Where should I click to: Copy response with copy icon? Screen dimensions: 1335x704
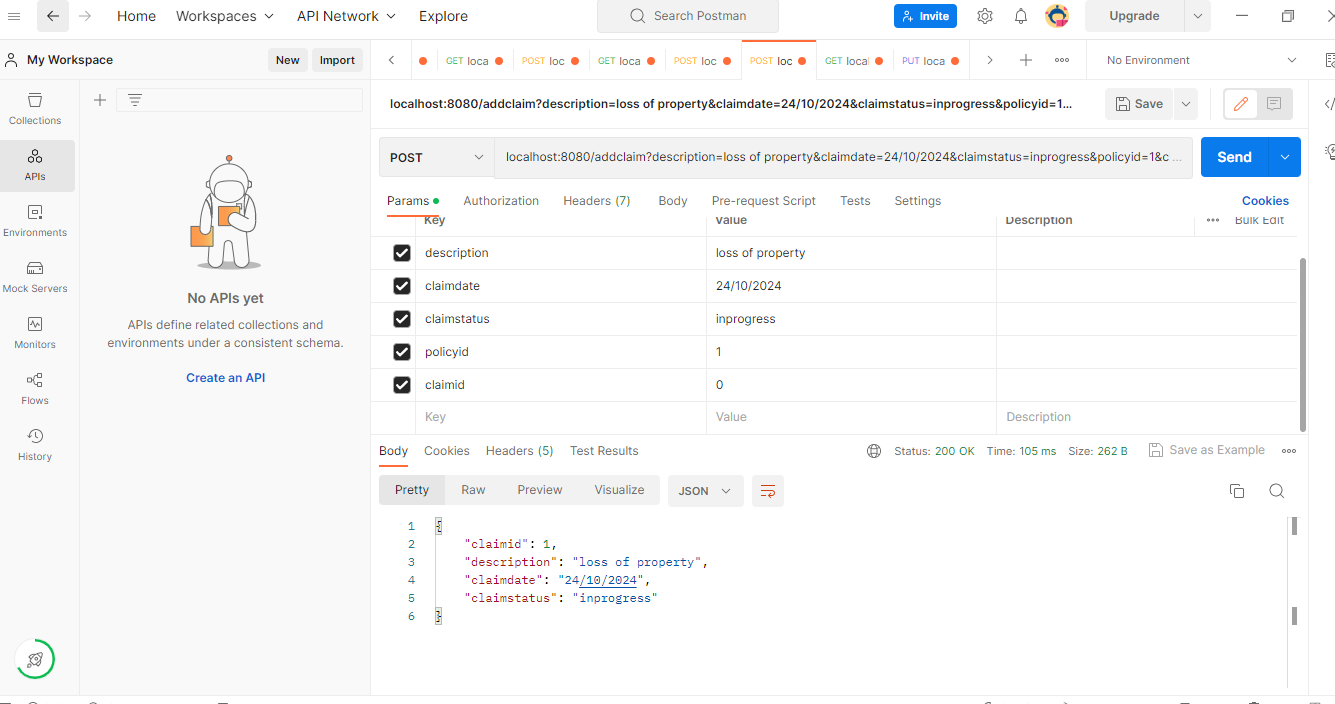click(1237, 491)
